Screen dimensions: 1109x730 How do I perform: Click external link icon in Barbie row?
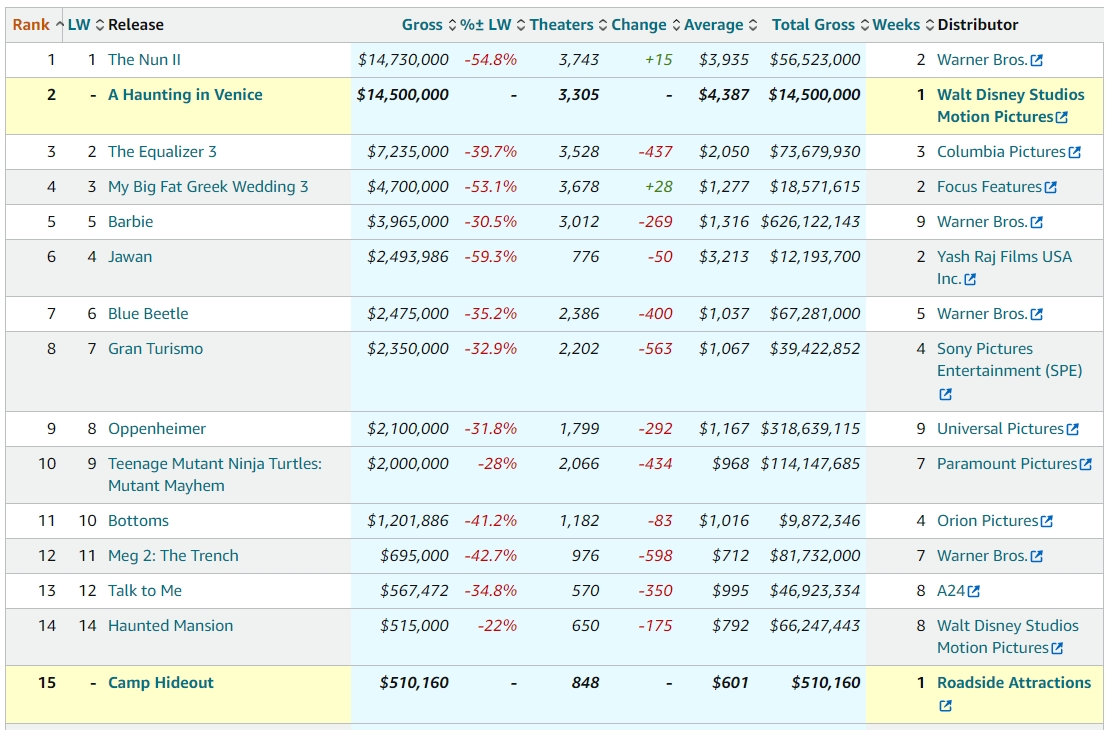(x=1037, y=223)
